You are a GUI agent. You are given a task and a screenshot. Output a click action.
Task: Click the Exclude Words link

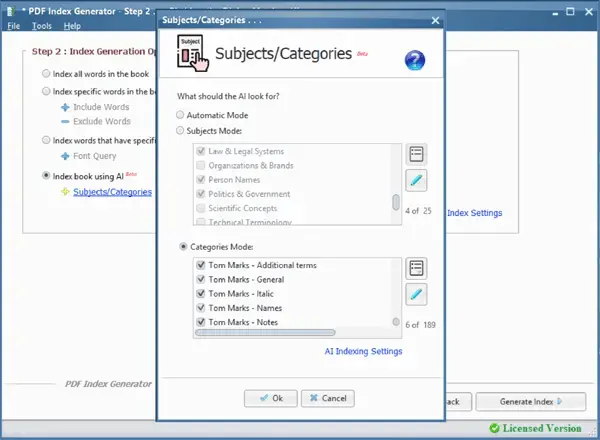coord(102,121)
